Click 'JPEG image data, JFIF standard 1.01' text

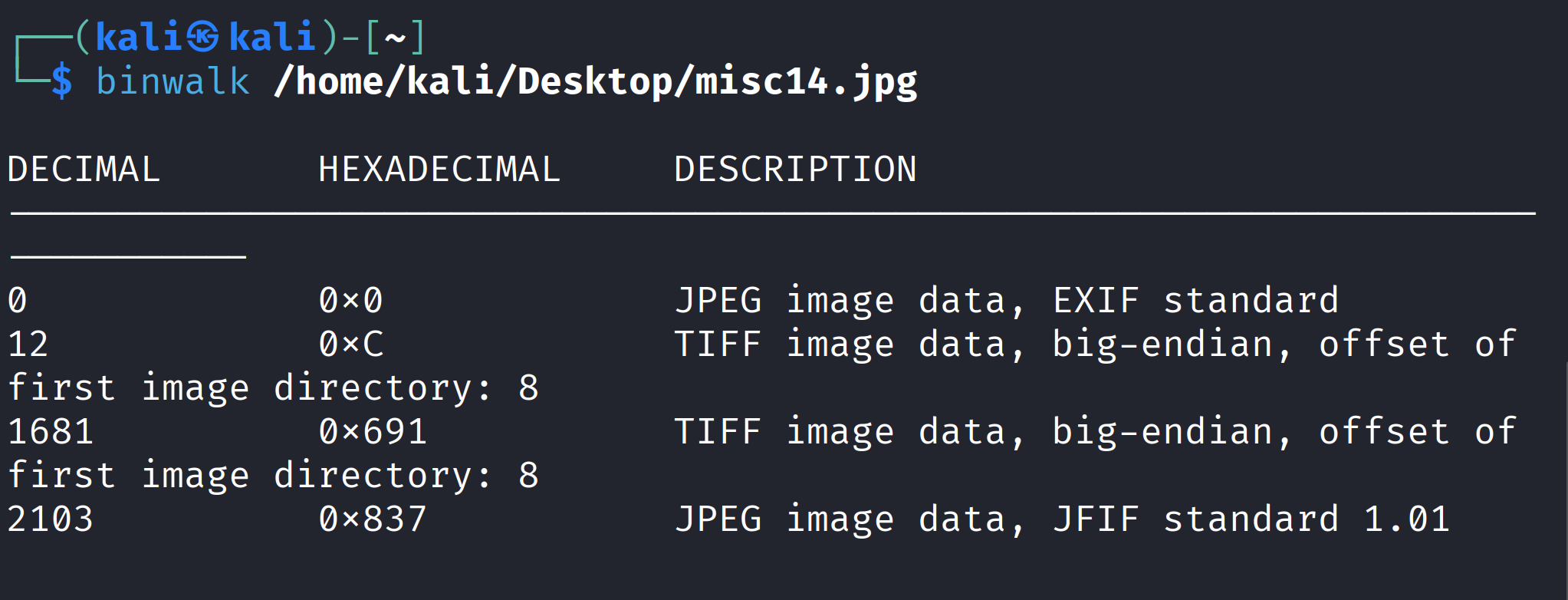point(1063,519)
